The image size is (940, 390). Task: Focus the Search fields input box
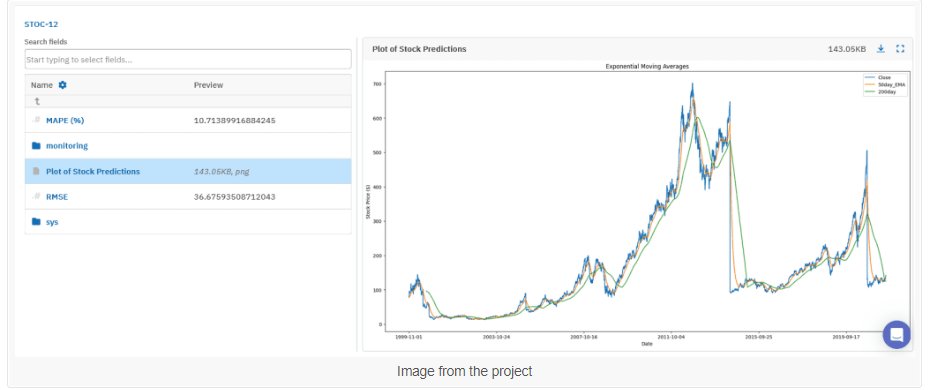point(188,59)
